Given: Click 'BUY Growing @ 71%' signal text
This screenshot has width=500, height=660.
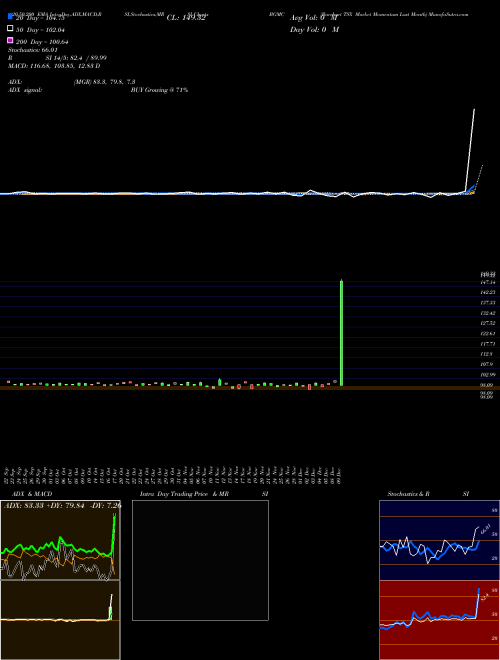Looking at the screenshot, I should (159, 90).
